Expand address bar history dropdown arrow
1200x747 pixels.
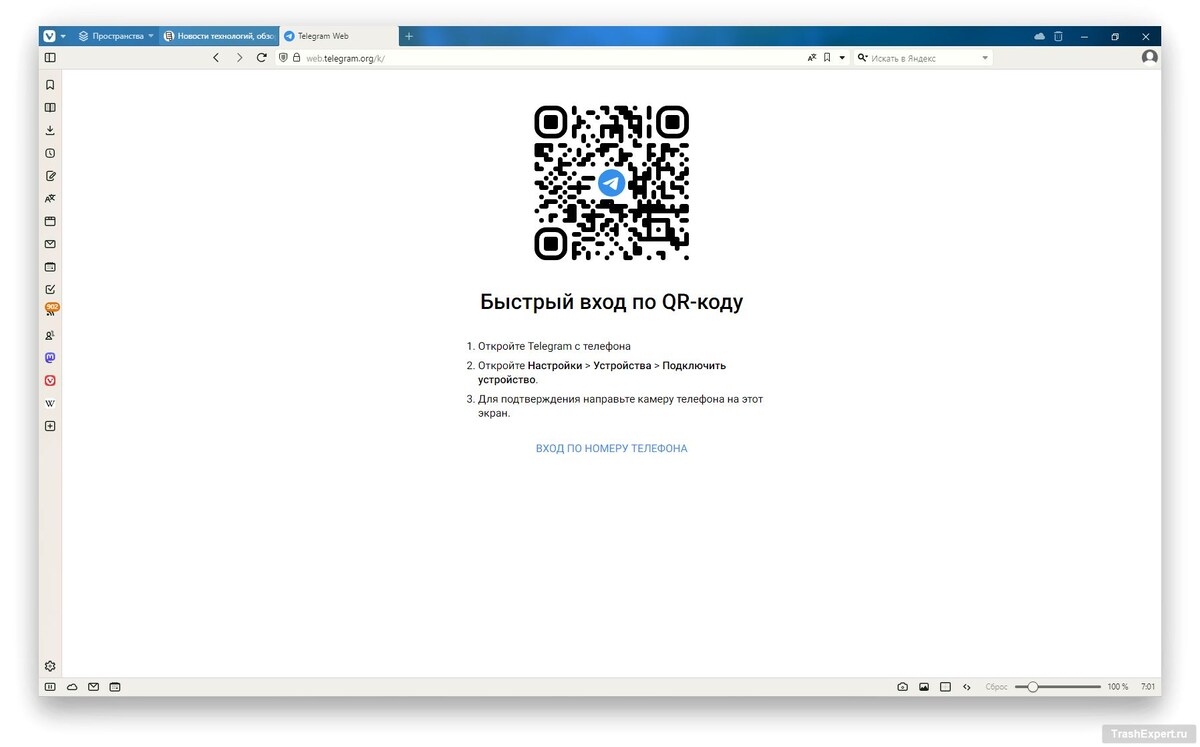tap(842, 58)
